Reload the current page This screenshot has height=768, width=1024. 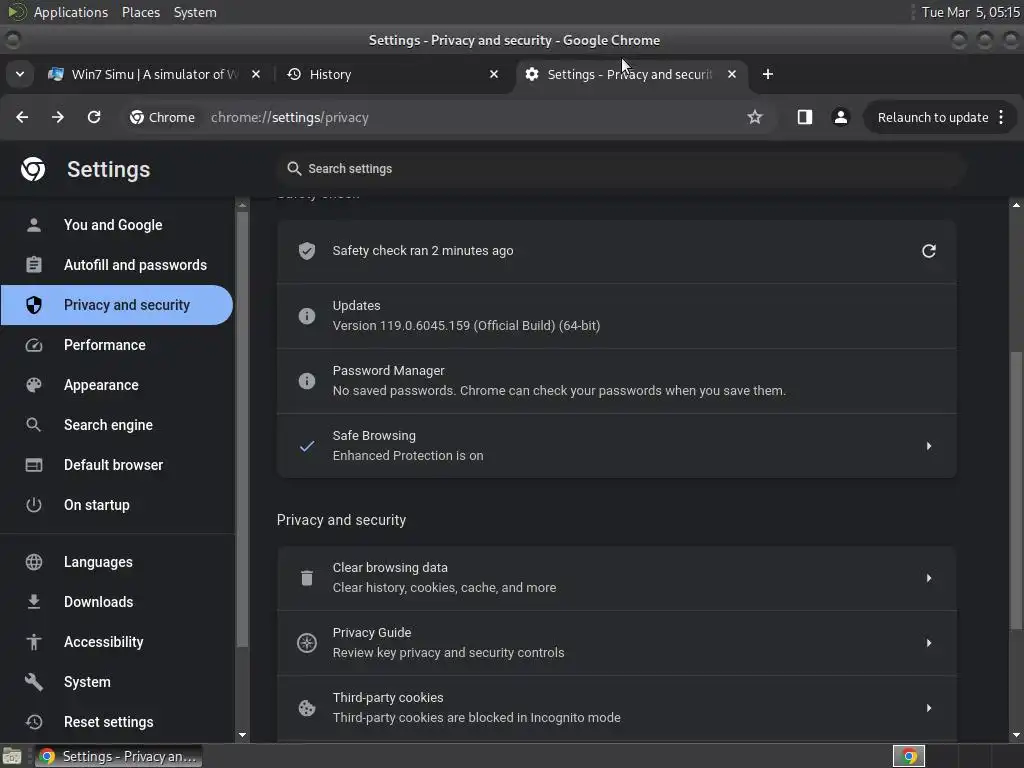pos(94,117)
